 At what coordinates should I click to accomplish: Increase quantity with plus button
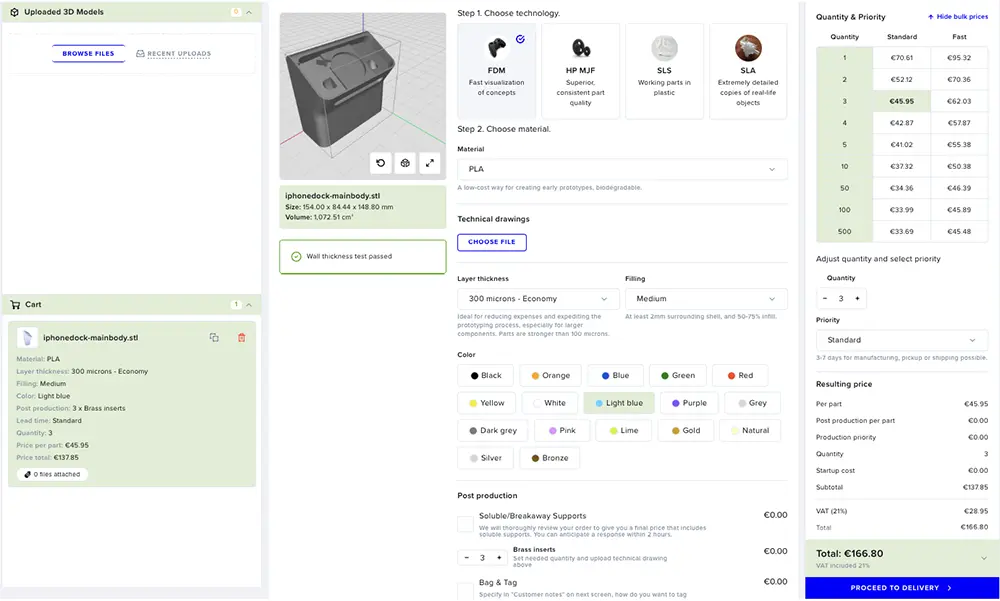tap(857, 299)
